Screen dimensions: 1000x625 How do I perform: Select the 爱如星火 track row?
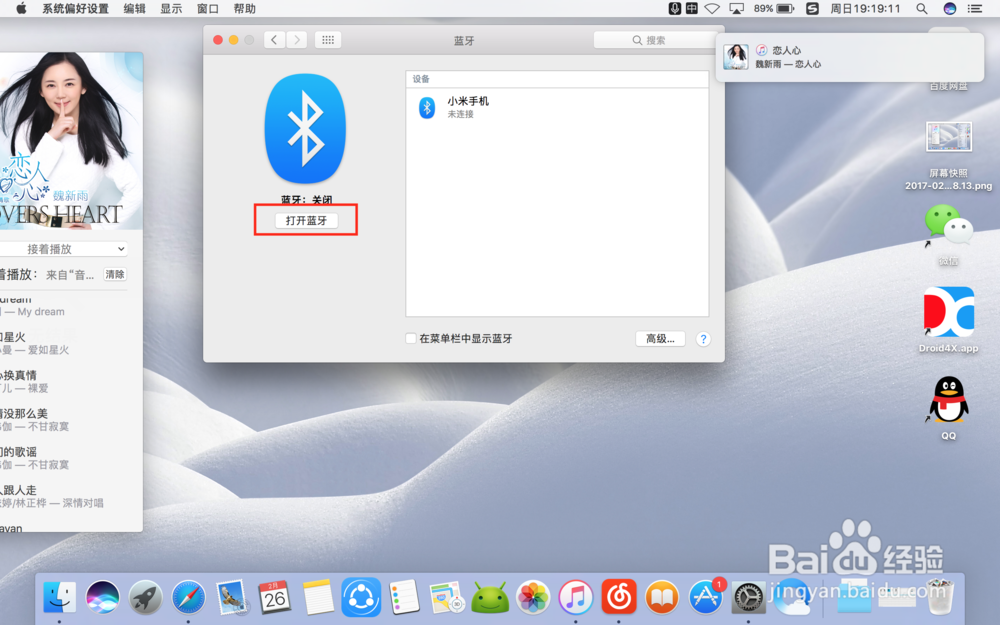pos(64,343)
